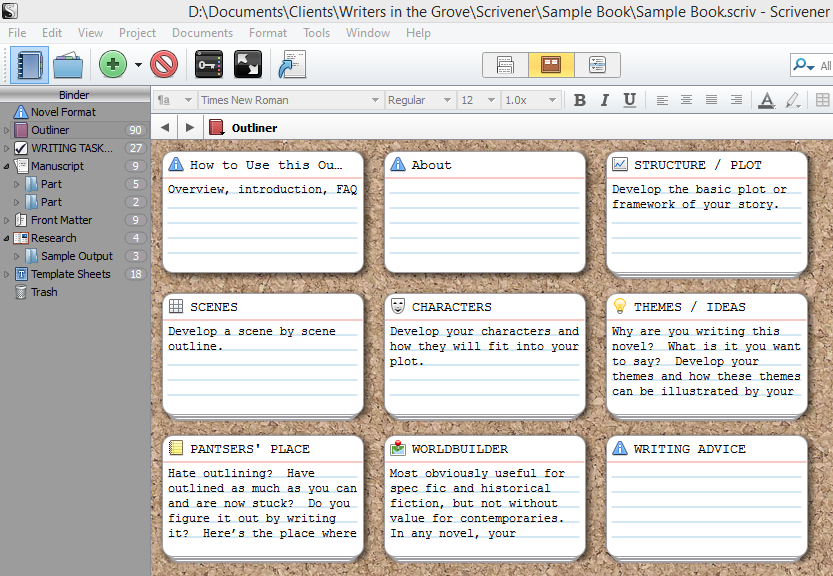Open the Format menu
The height and width of the screenshot is (576, 833).
[x=268, y=33]
